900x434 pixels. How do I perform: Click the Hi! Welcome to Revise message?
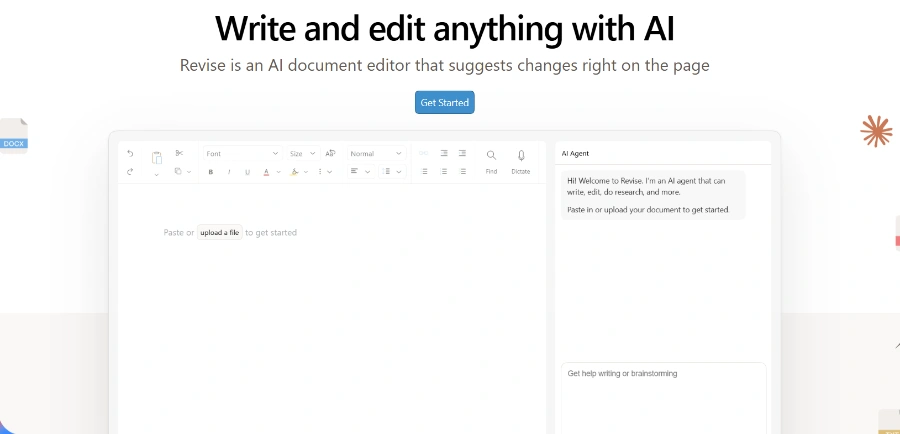pyautogui.click(x=646, y=186)
